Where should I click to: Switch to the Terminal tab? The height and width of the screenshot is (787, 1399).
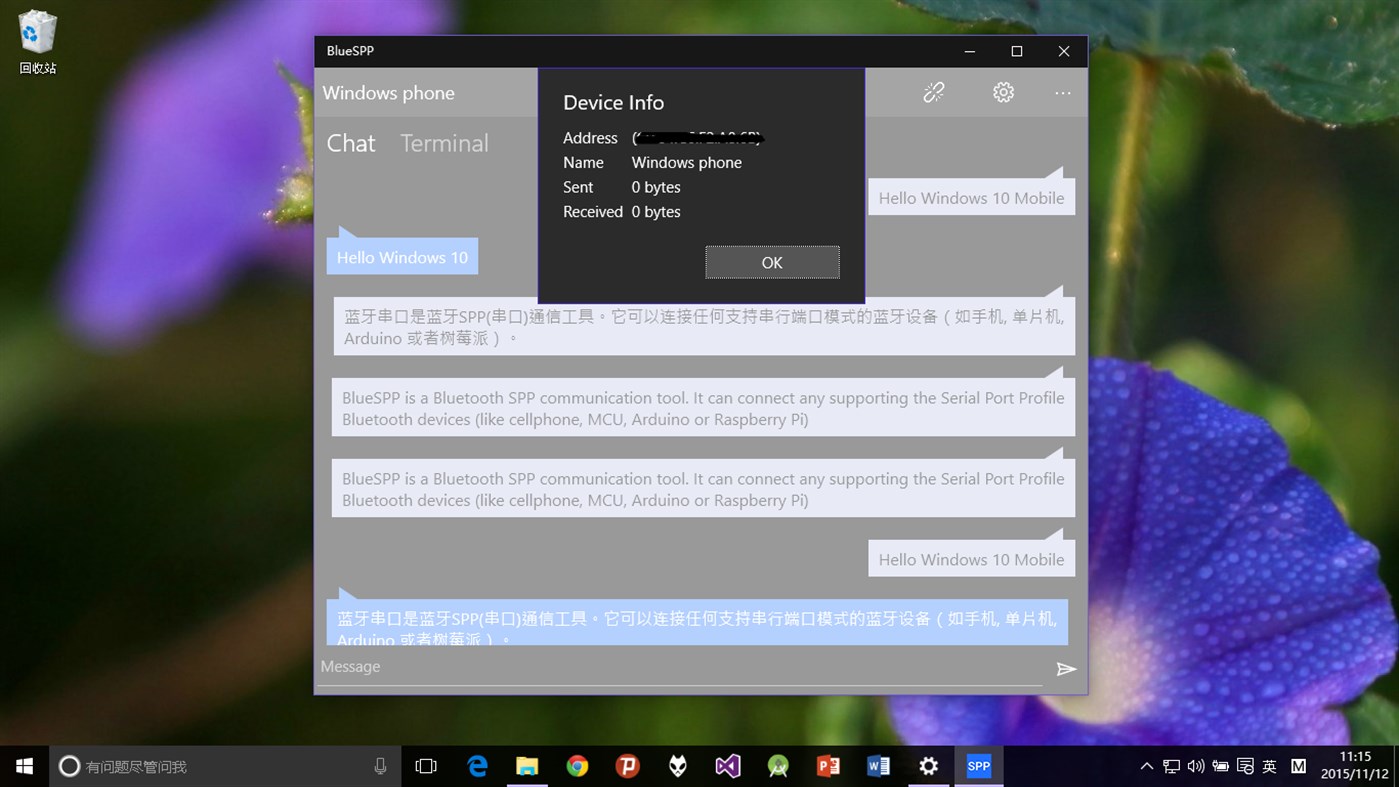coord(444,143)
